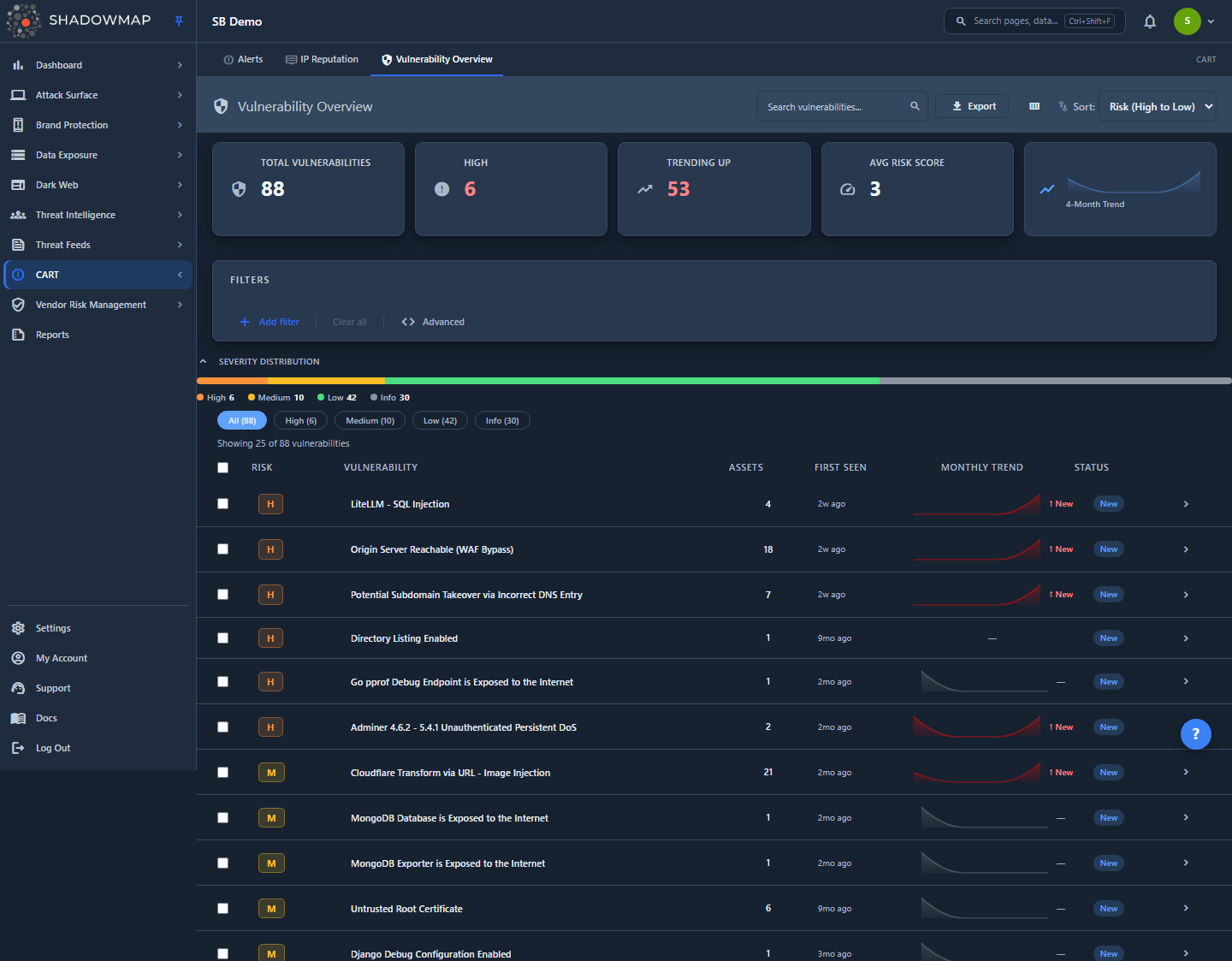Screen dimensions: 1232x961
Task: Check the MongoDB Database Exposed row checkbox
Action: click(222, 818)
